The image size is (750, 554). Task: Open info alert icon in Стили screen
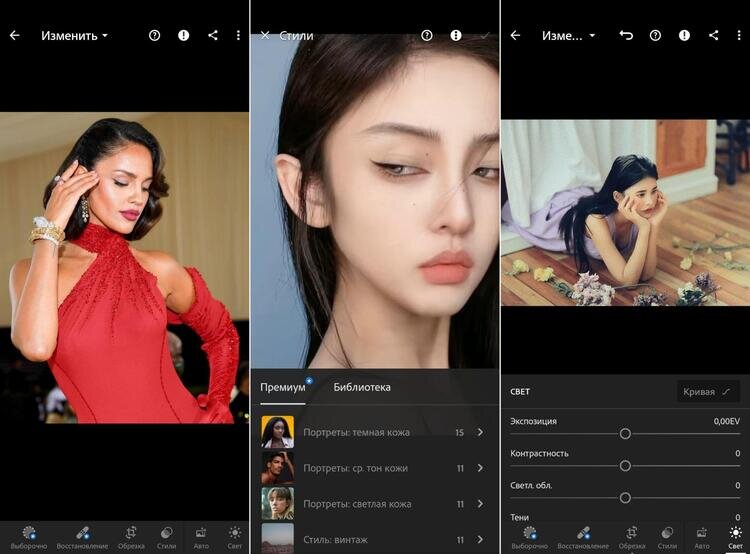click(x=456, y=35)
